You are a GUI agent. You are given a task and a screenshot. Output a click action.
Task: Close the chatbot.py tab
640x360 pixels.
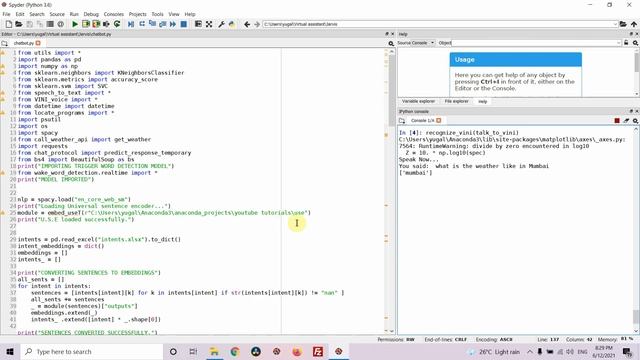(x=38, y=43)
